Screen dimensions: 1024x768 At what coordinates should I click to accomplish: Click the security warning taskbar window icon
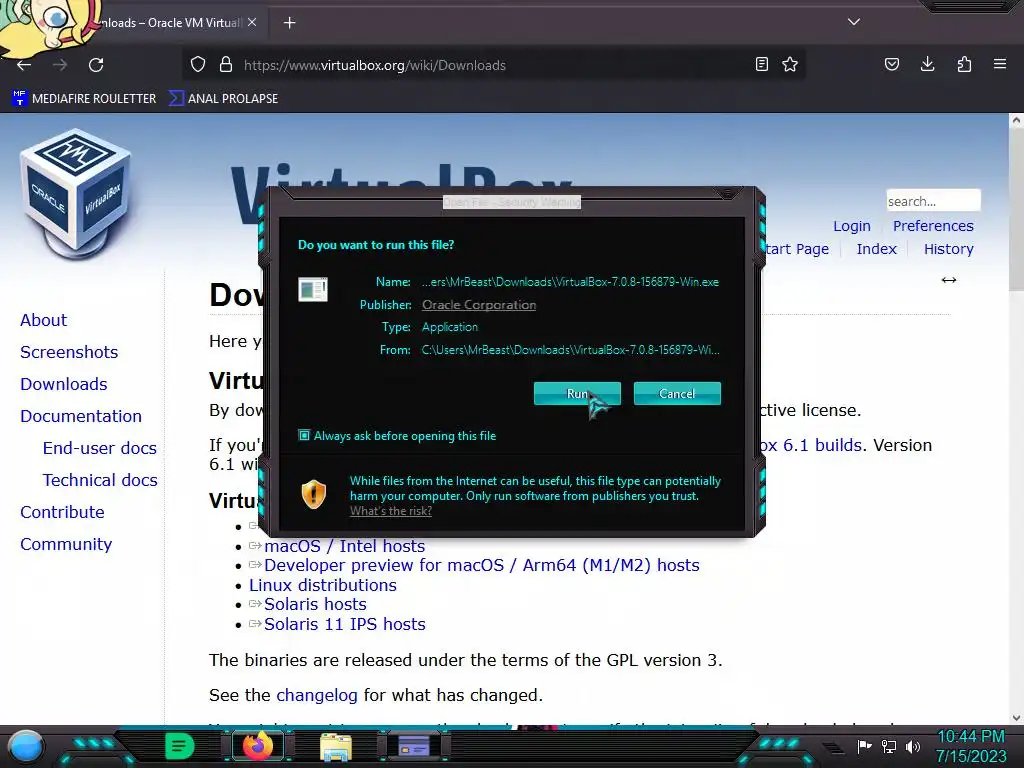click(x=413, y=746)
